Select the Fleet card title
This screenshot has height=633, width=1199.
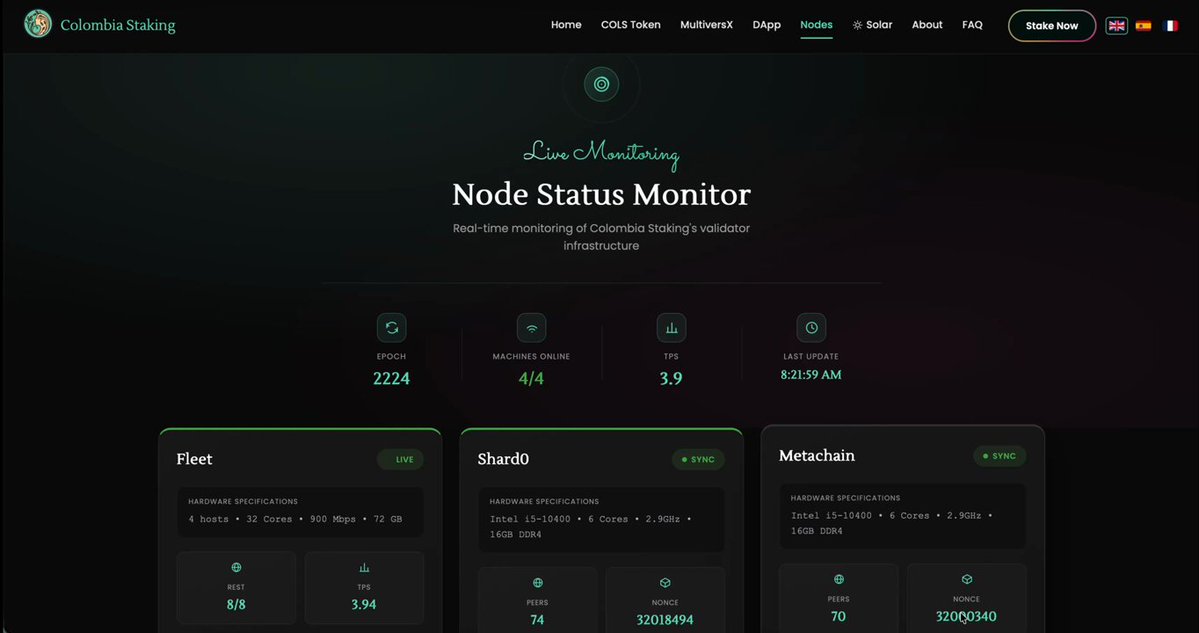click(x=194, y=459)
